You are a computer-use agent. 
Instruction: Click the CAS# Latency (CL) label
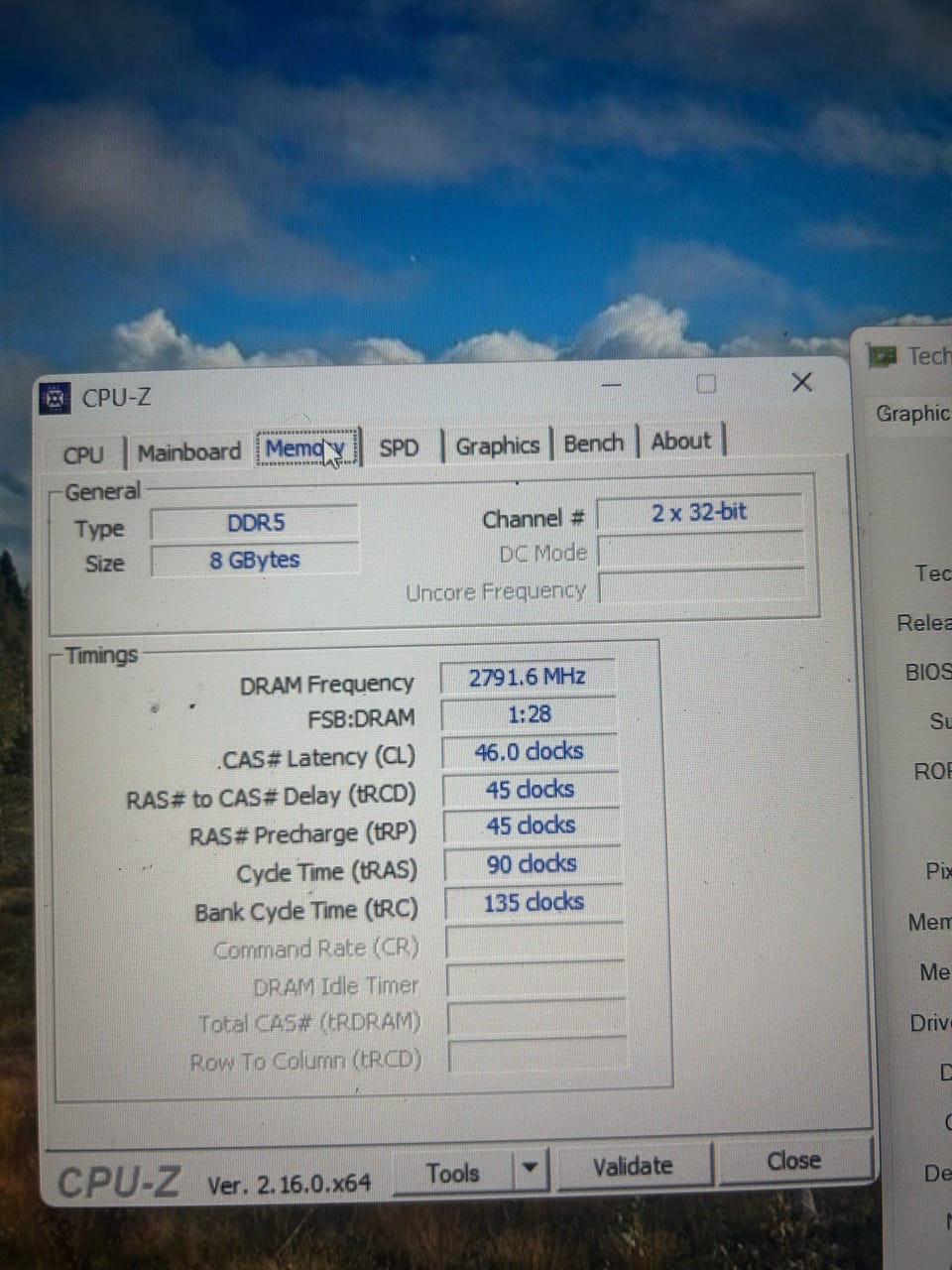tap(317, 759)
